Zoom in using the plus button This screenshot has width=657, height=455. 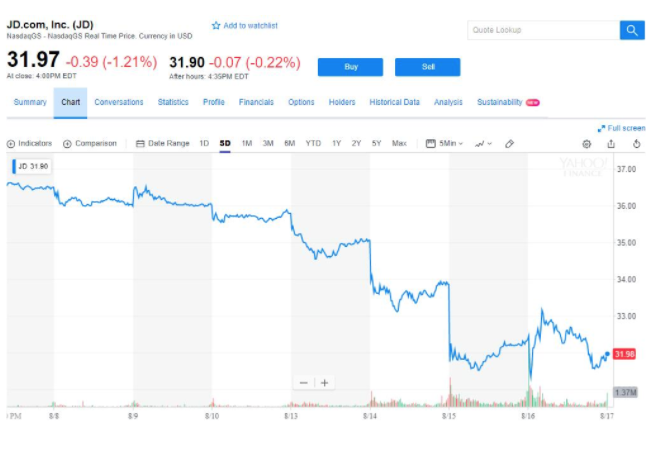(x=324, y=383)
